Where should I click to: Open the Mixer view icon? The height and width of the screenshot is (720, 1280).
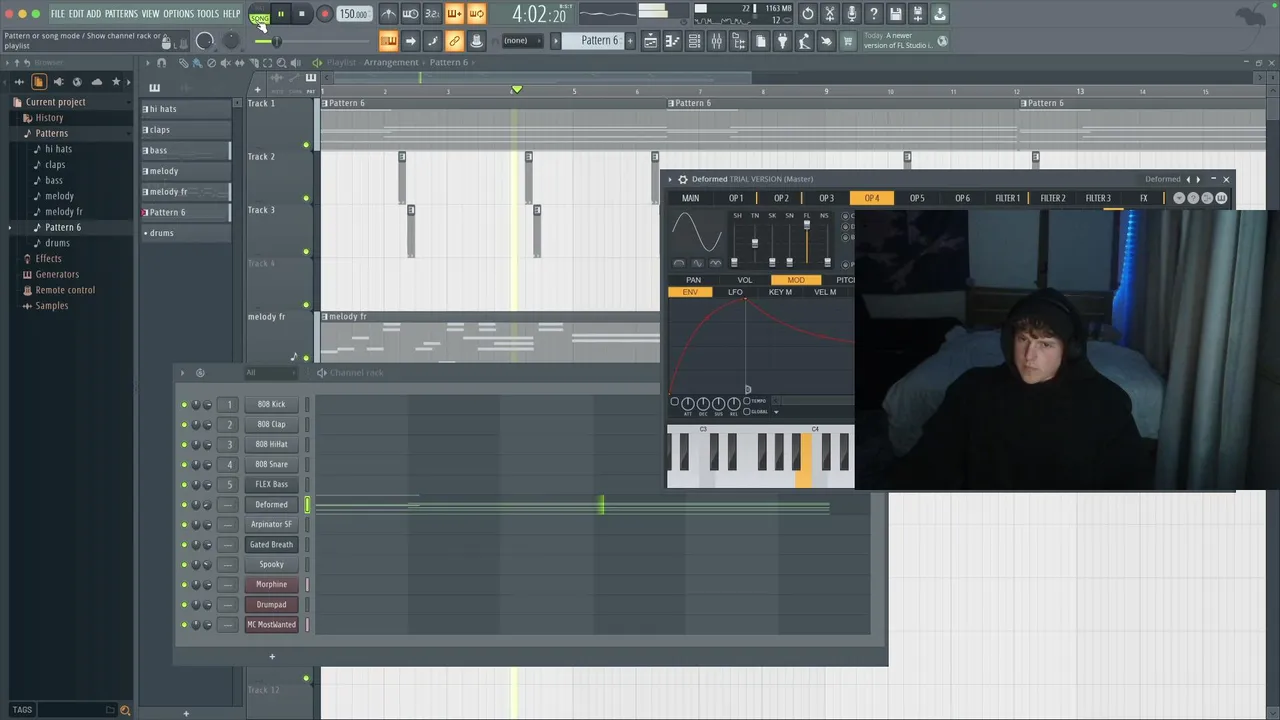tap(716, 41)
